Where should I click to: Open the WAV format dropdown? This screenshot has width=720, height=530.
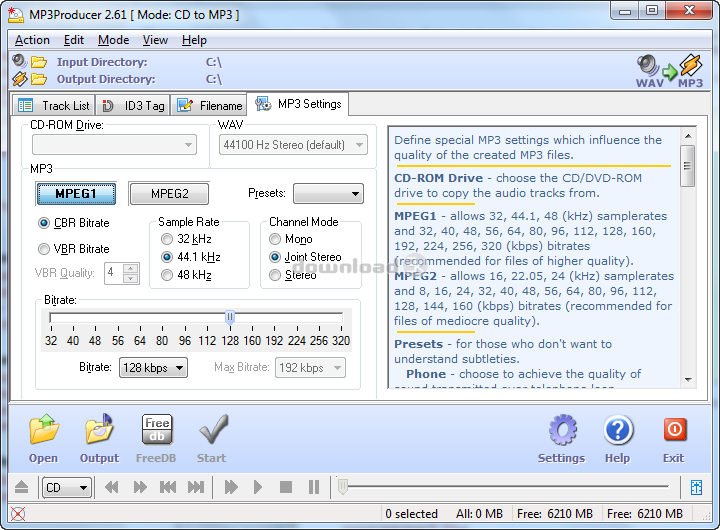tap(293, 145)
